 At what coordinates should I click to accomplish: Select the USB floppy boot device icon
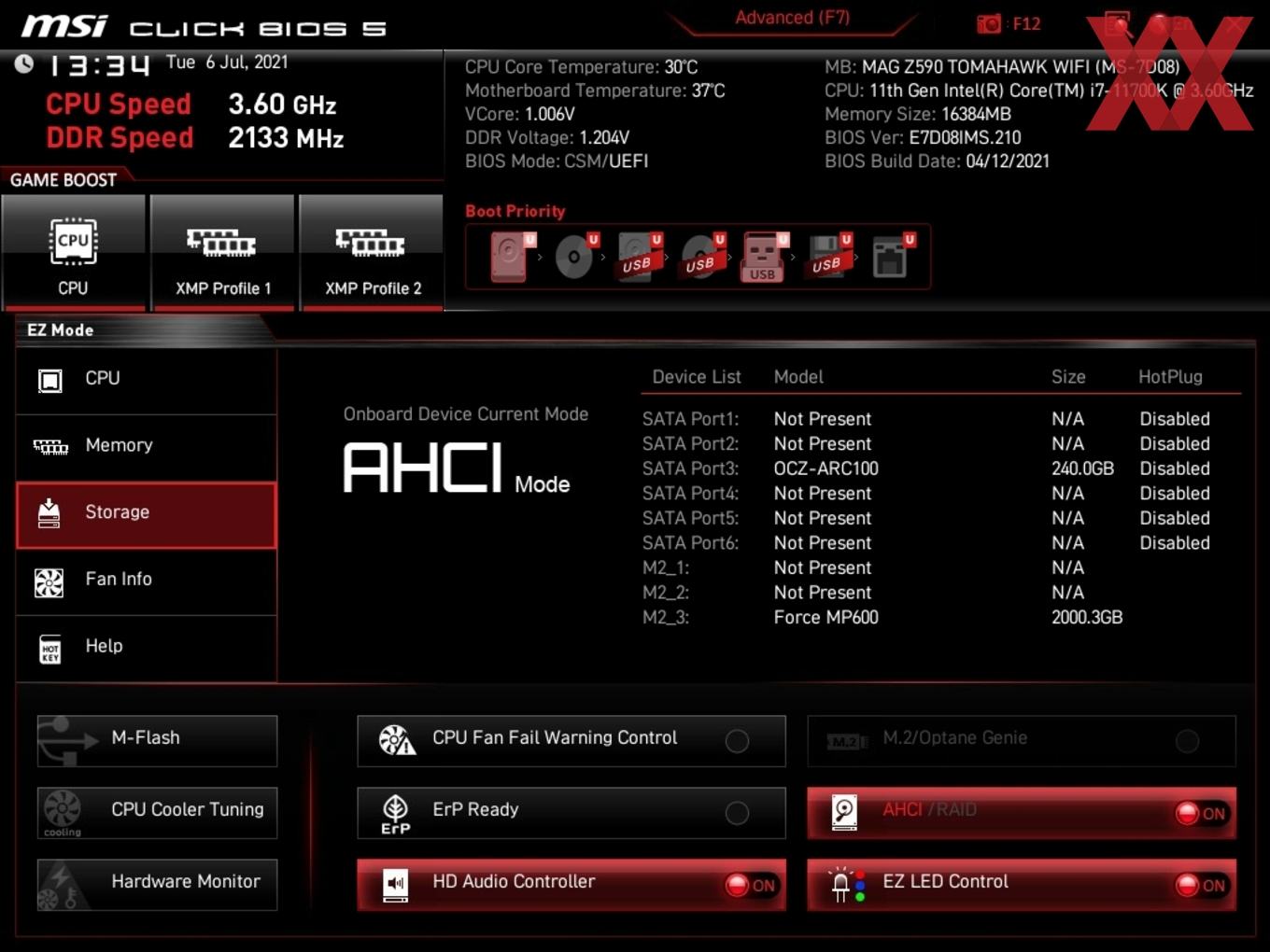click(x=829, y=256)
